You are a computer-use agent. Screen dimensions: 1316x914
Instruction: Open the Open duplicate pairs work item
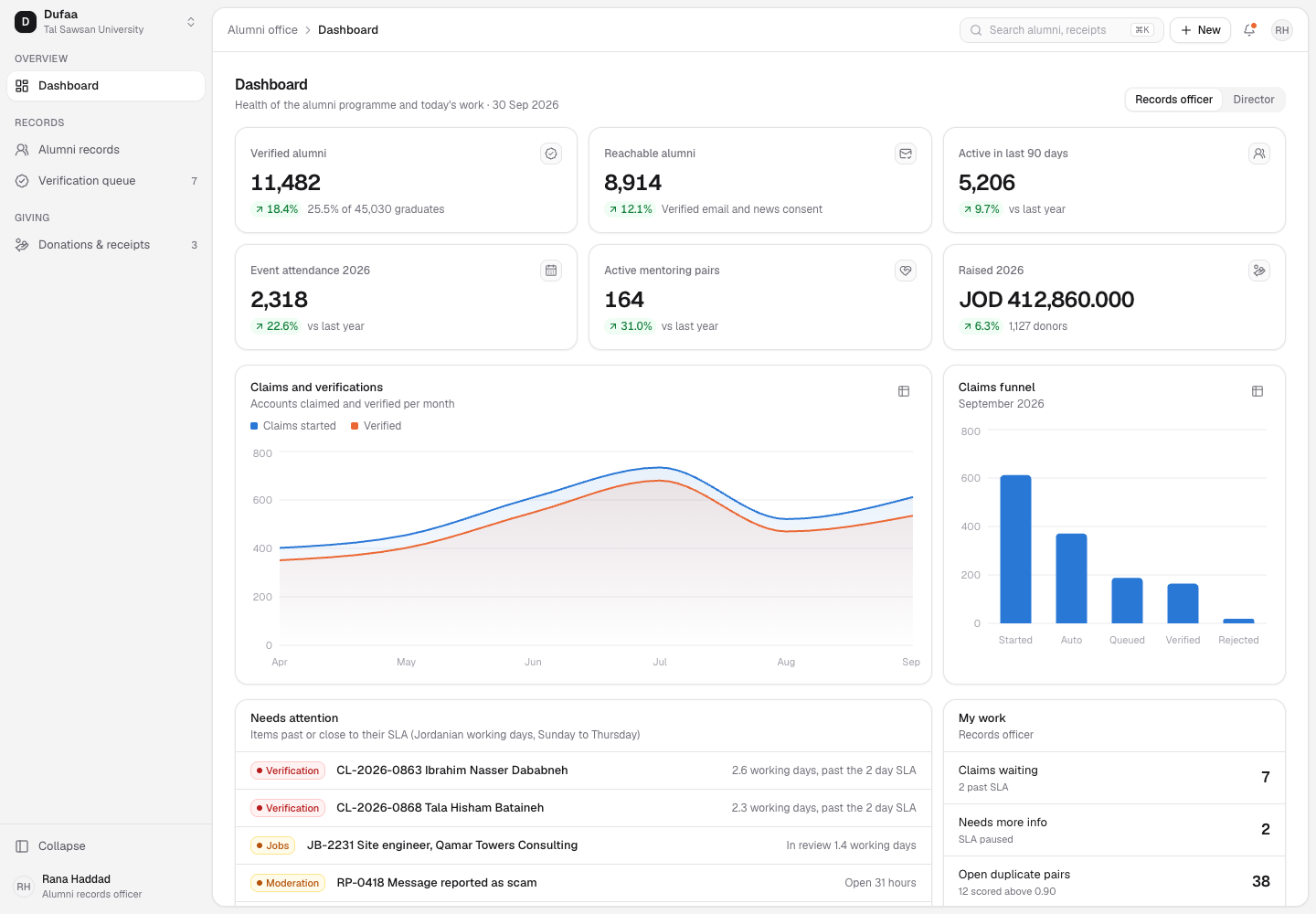(1114, 882)
